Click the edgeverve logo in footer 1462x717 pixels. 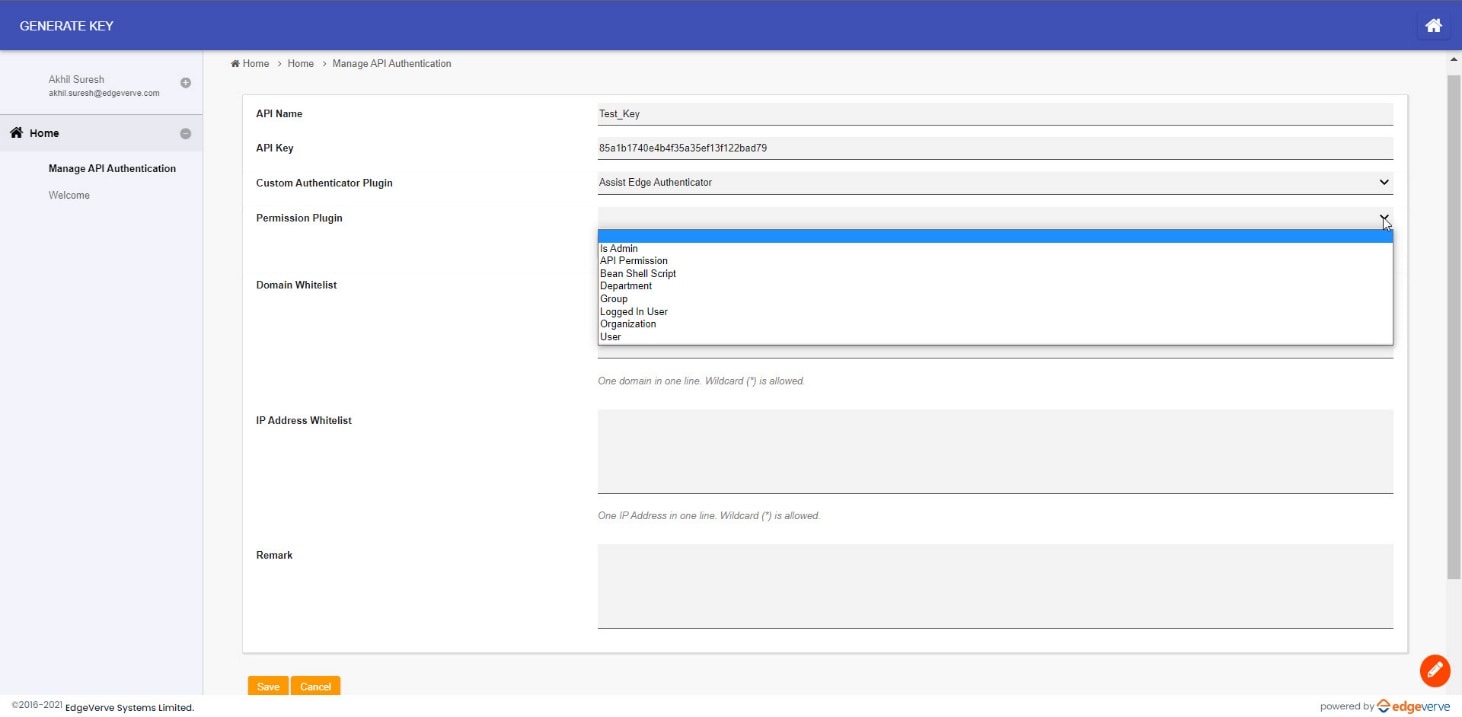click(1413, 706)
